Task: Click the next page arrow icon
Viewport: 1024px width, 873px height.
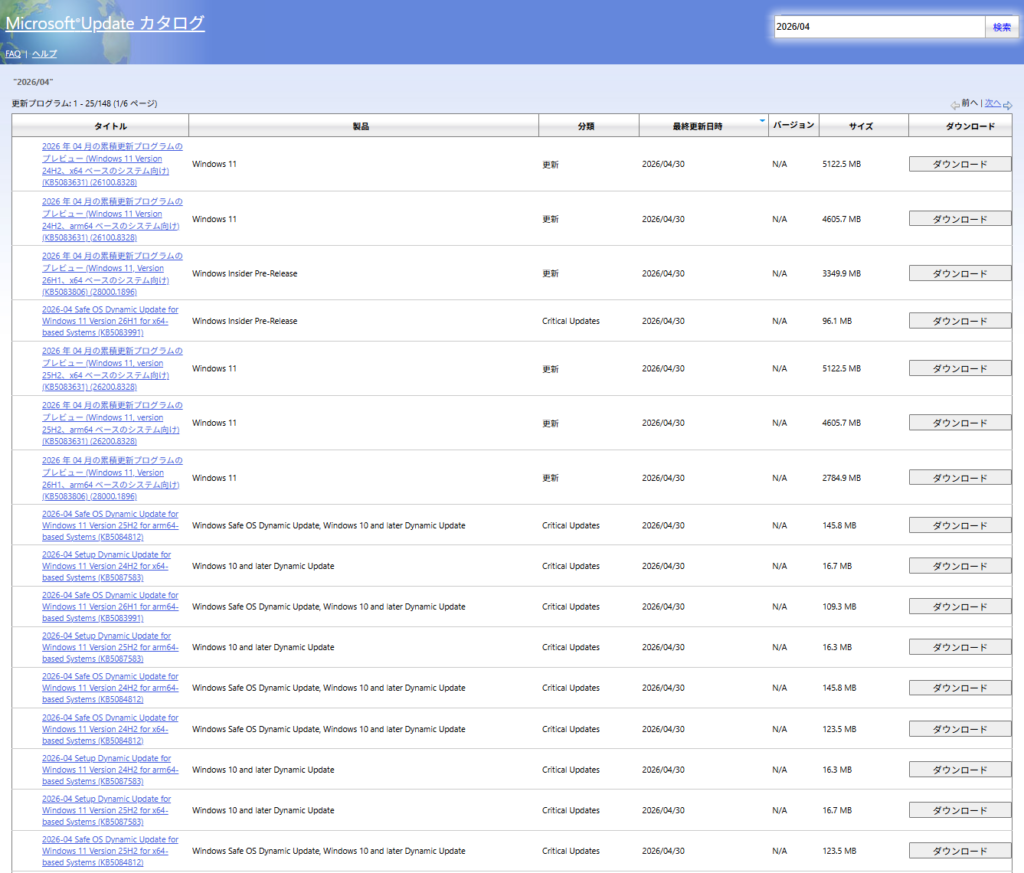Action: point(1008,104)
